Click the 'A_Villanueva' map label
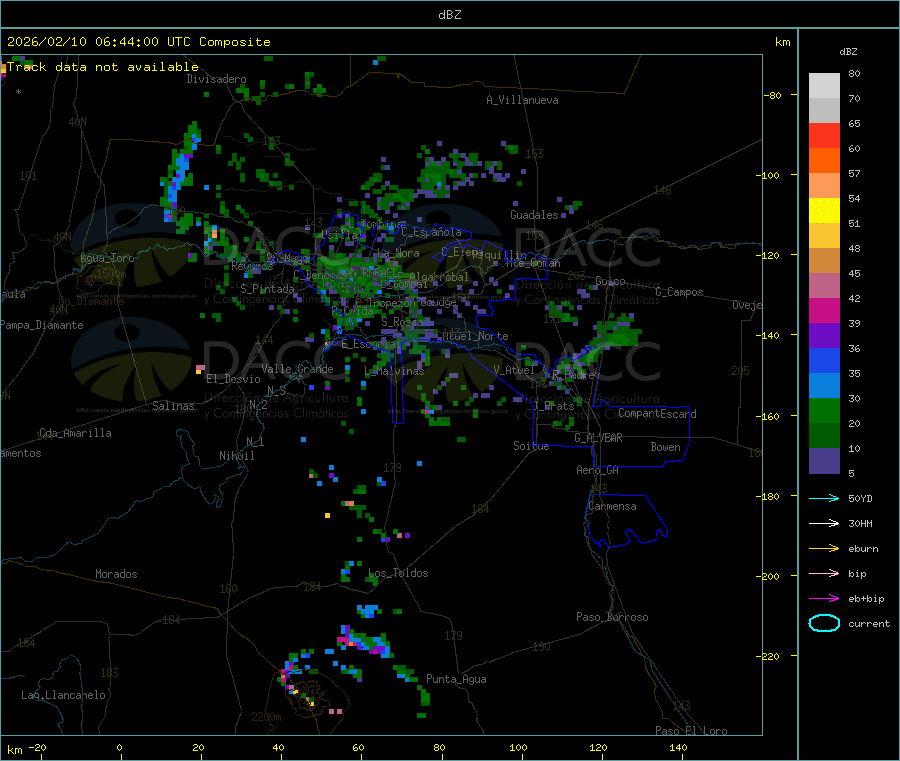Image resolution: width=900 pixels, height=761 pixels. click(522, 100)
